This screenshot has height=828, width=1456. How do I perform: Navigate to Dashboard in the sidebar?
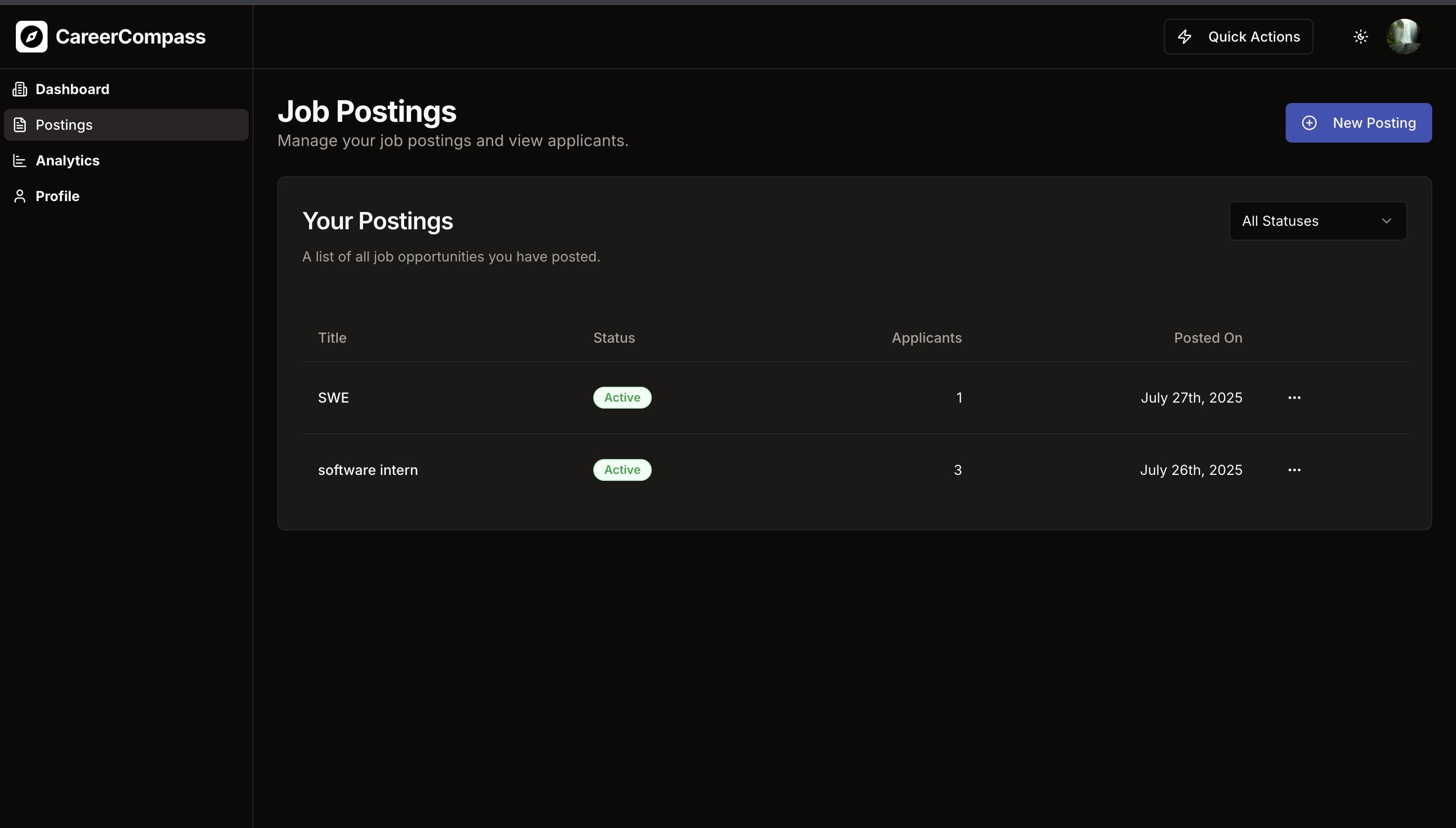tap(72, 89)
